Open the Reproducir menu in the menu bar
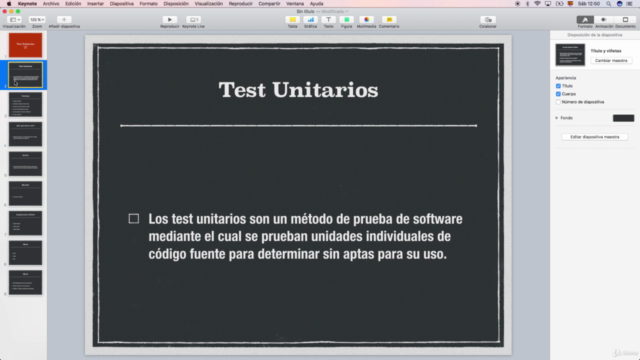This screenshot has width=640, height=360. click(x=240, y=4)
